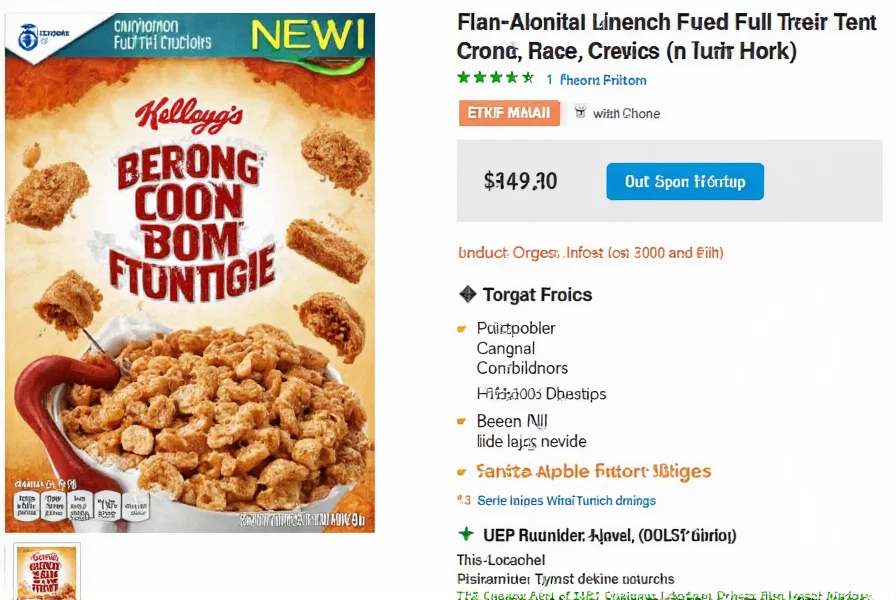Click the orange bullet beside Poirtpobler
Screen dimensions: 896x600
pyautogui.click(x=461, y=328)
